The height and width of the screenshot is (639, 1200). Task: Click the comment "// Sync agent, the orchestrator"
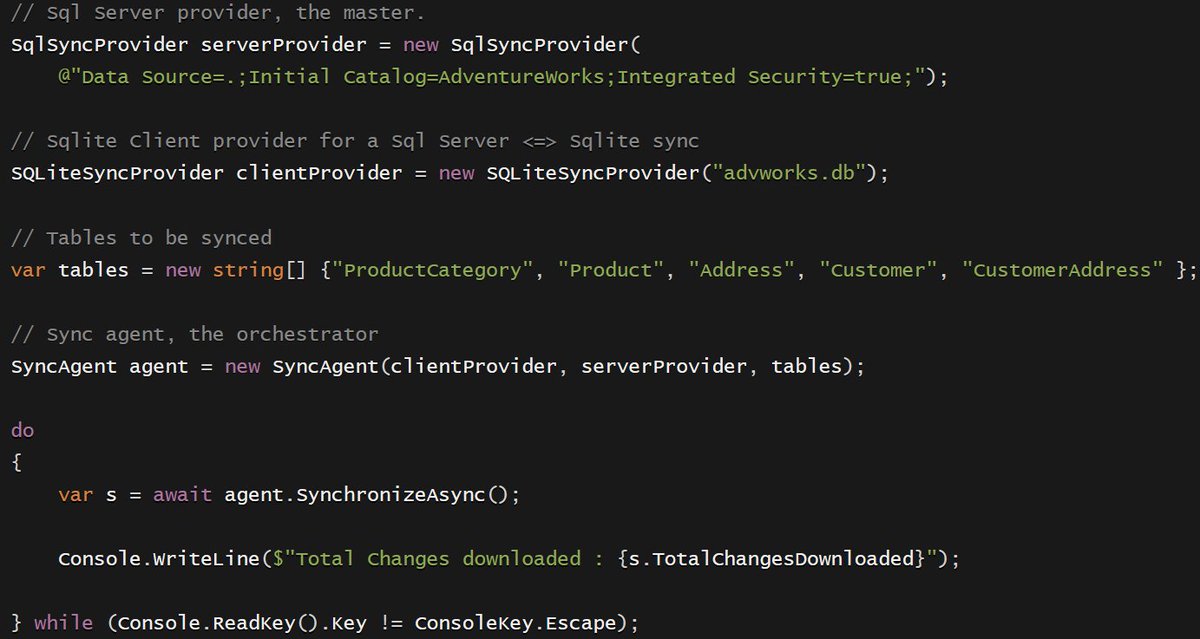point(195,334)
